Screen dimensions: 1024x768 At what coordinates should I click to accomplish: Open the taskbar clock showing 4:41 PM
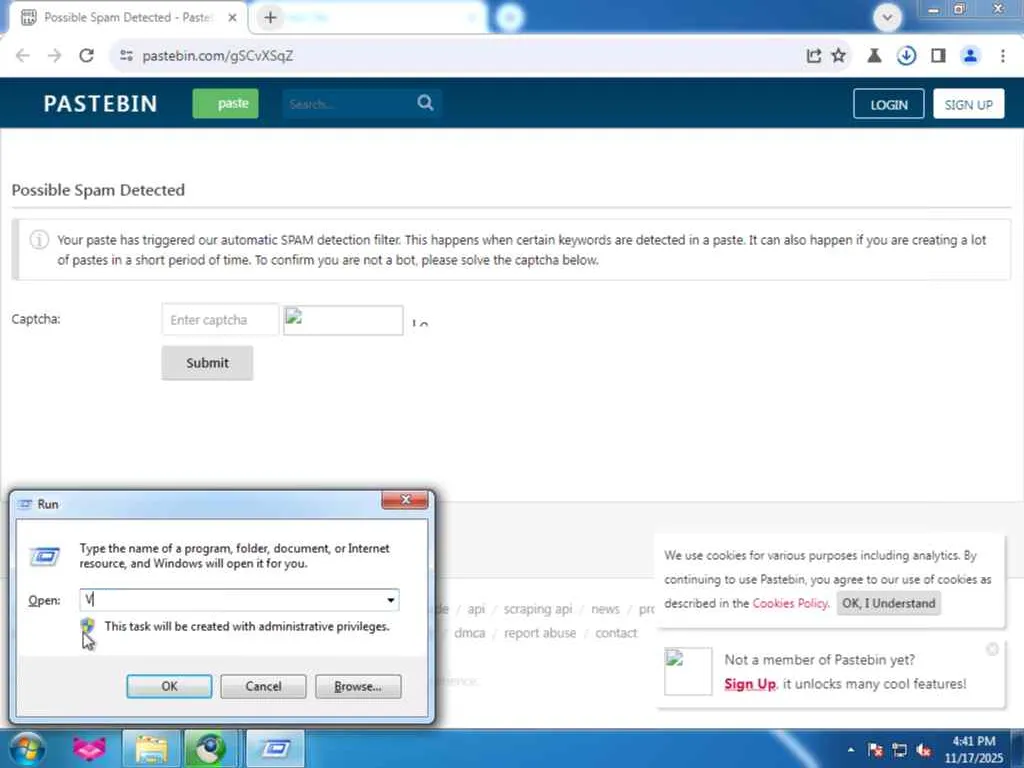(974, 750)
